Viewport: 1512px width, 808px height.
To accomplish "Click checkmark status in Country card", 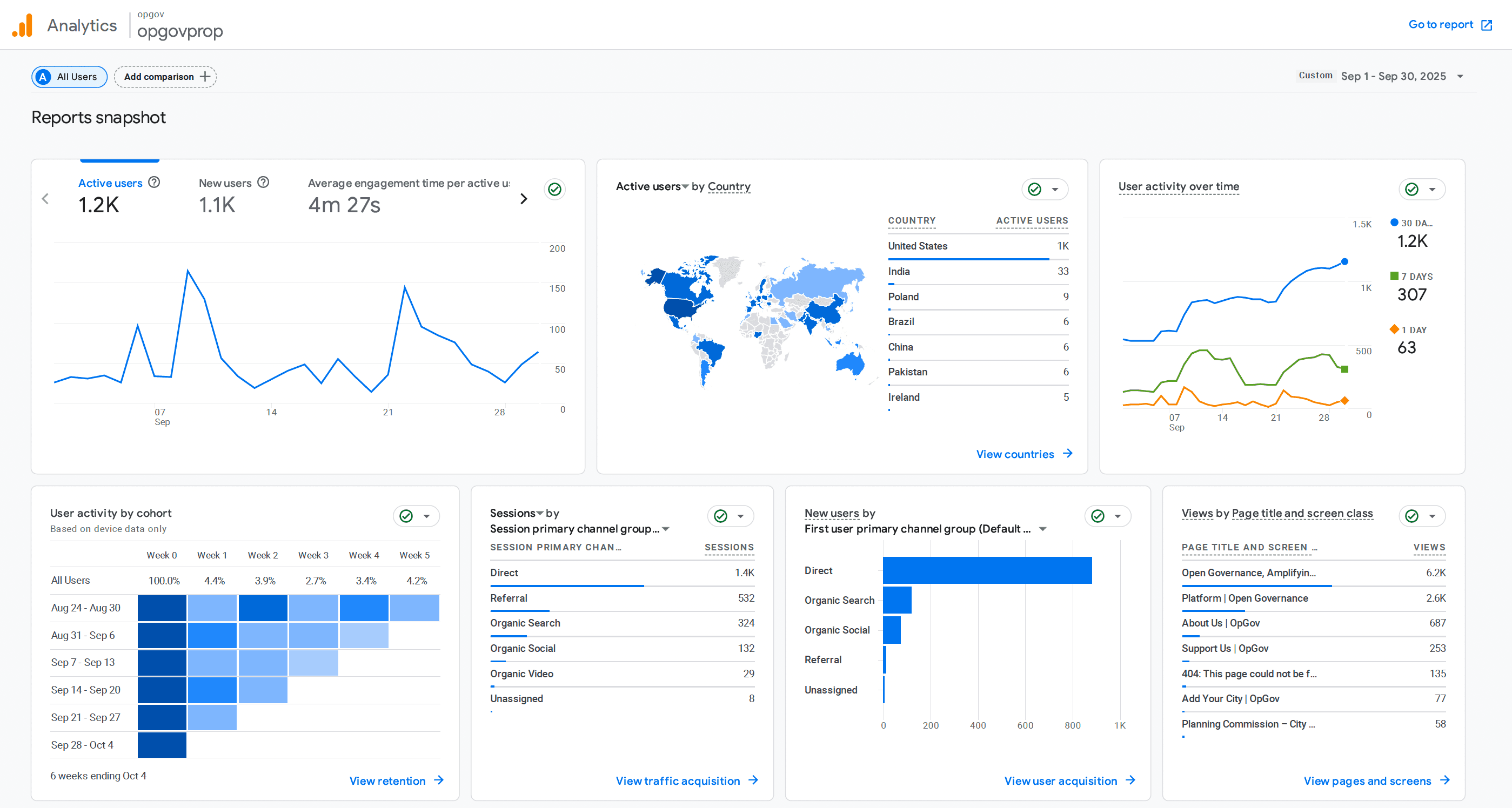I will [1035, 189].
